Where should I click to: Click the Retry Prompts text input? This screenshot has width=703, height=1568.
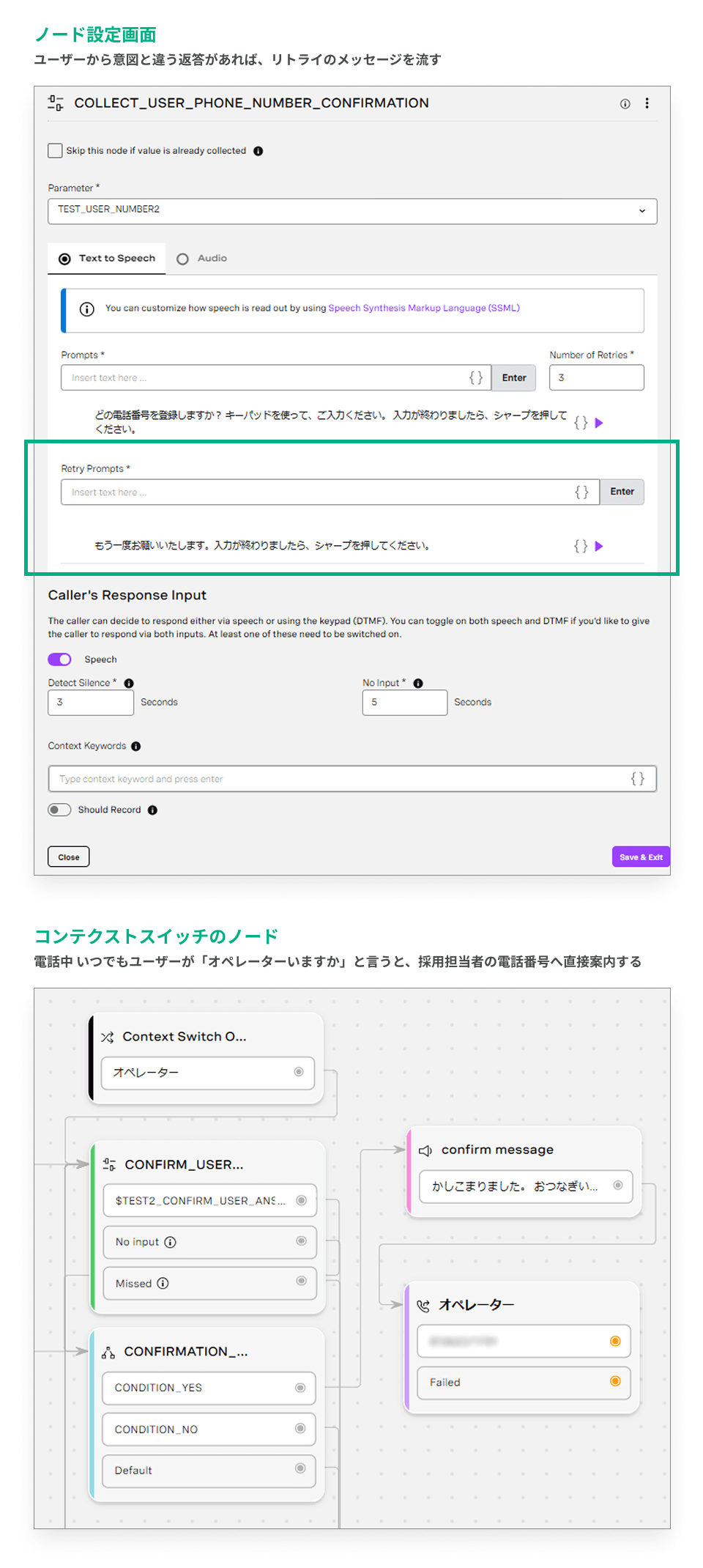330,492
